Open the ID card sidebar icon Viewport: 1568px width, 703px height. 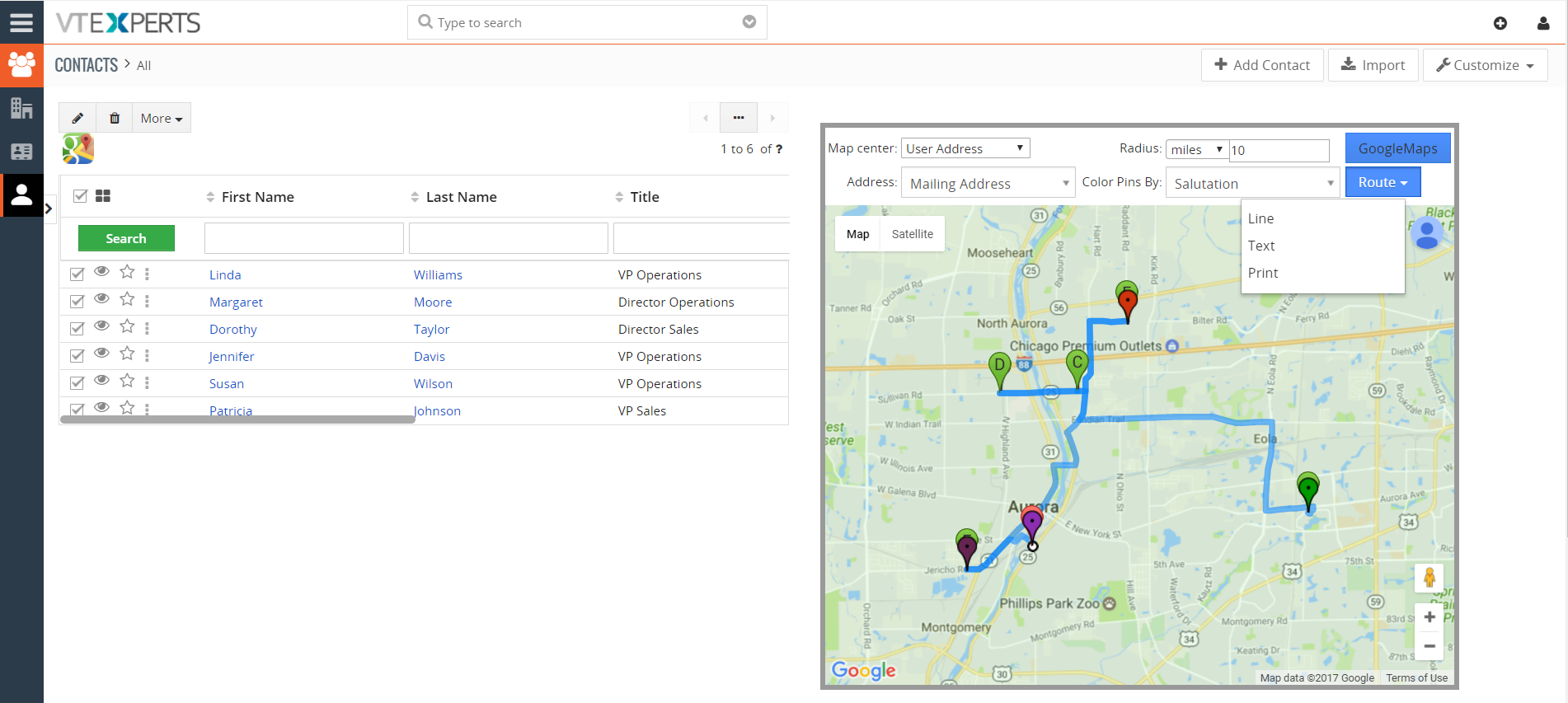[x=21, y=152]
